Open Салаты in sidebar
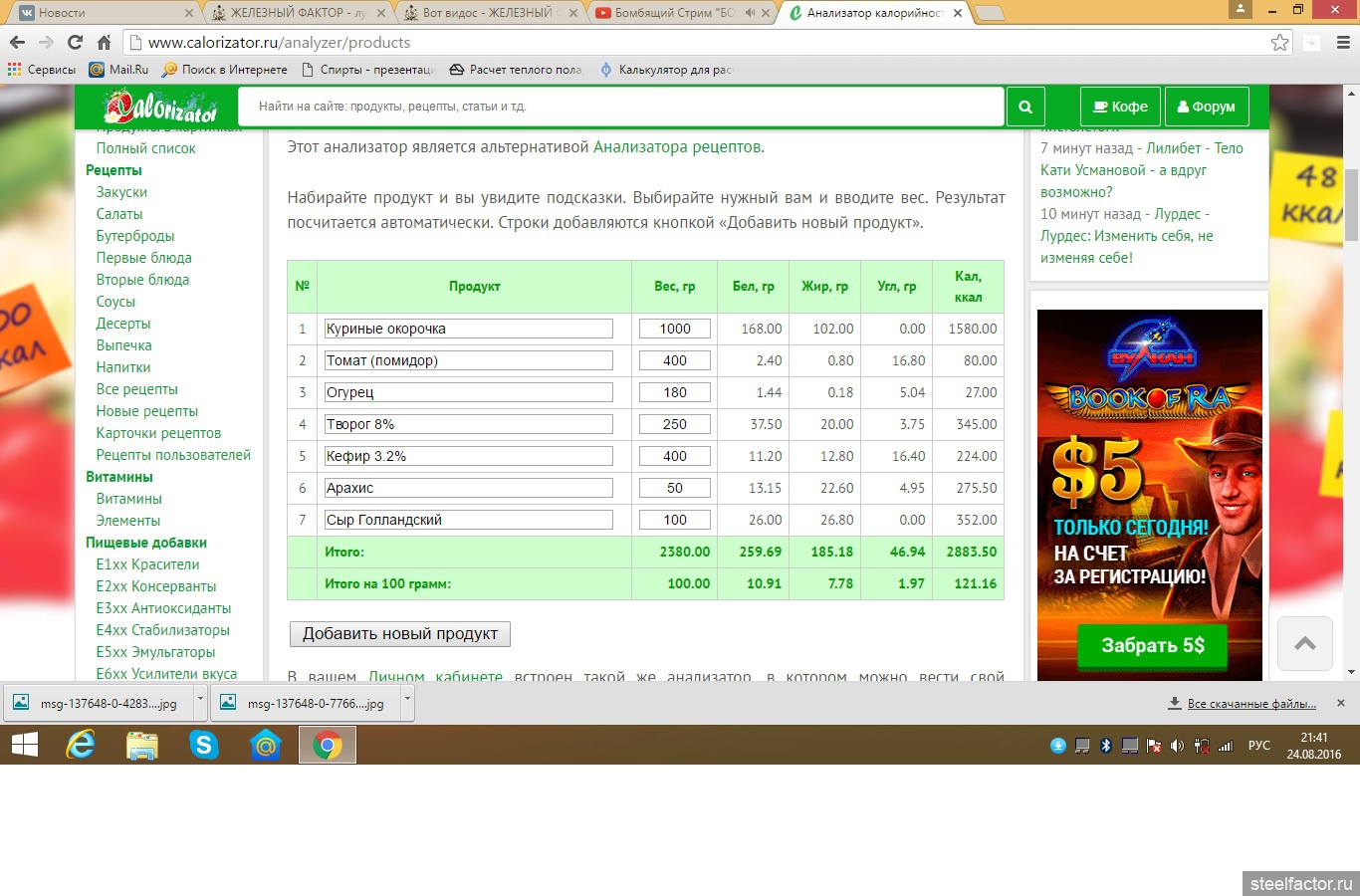 [119, 214]
